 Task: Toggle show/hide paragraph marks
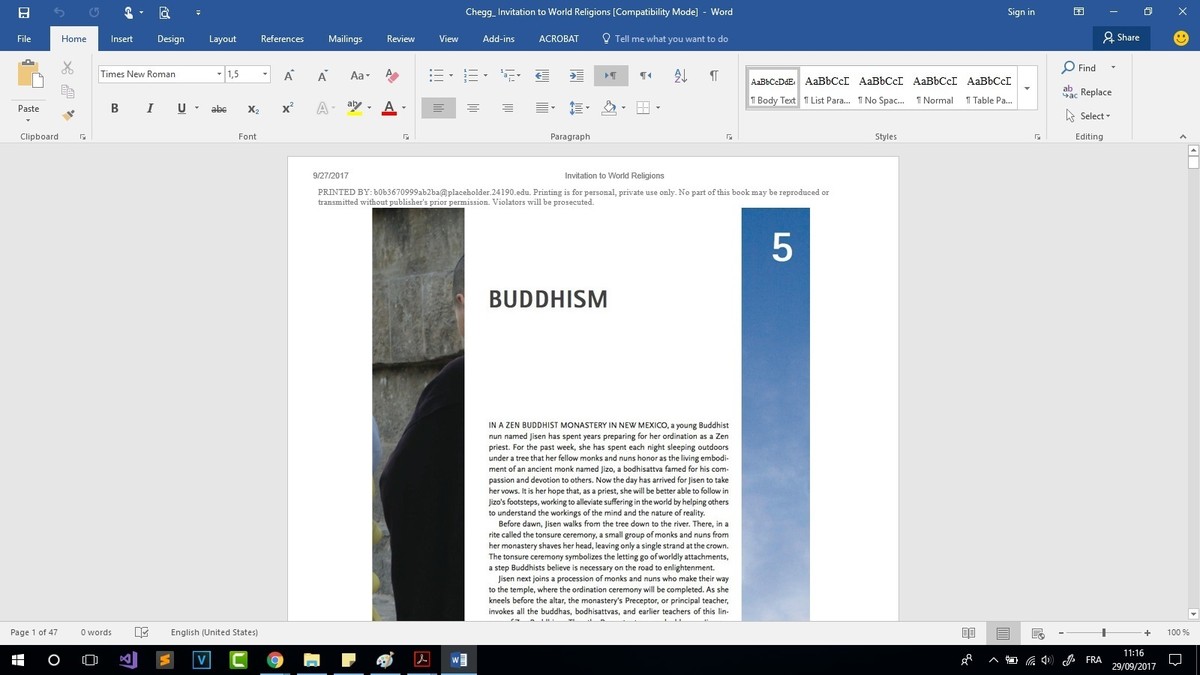(713, 76)
